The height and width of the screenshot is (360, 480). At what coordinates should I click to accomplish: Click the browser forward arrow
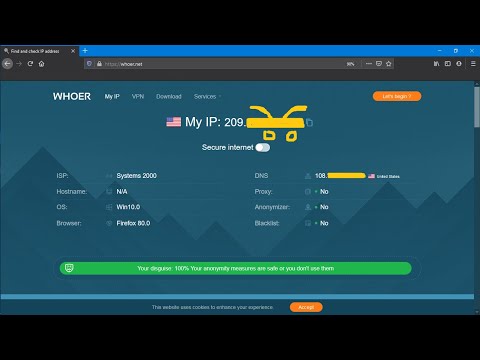click(x=19, y=63)
